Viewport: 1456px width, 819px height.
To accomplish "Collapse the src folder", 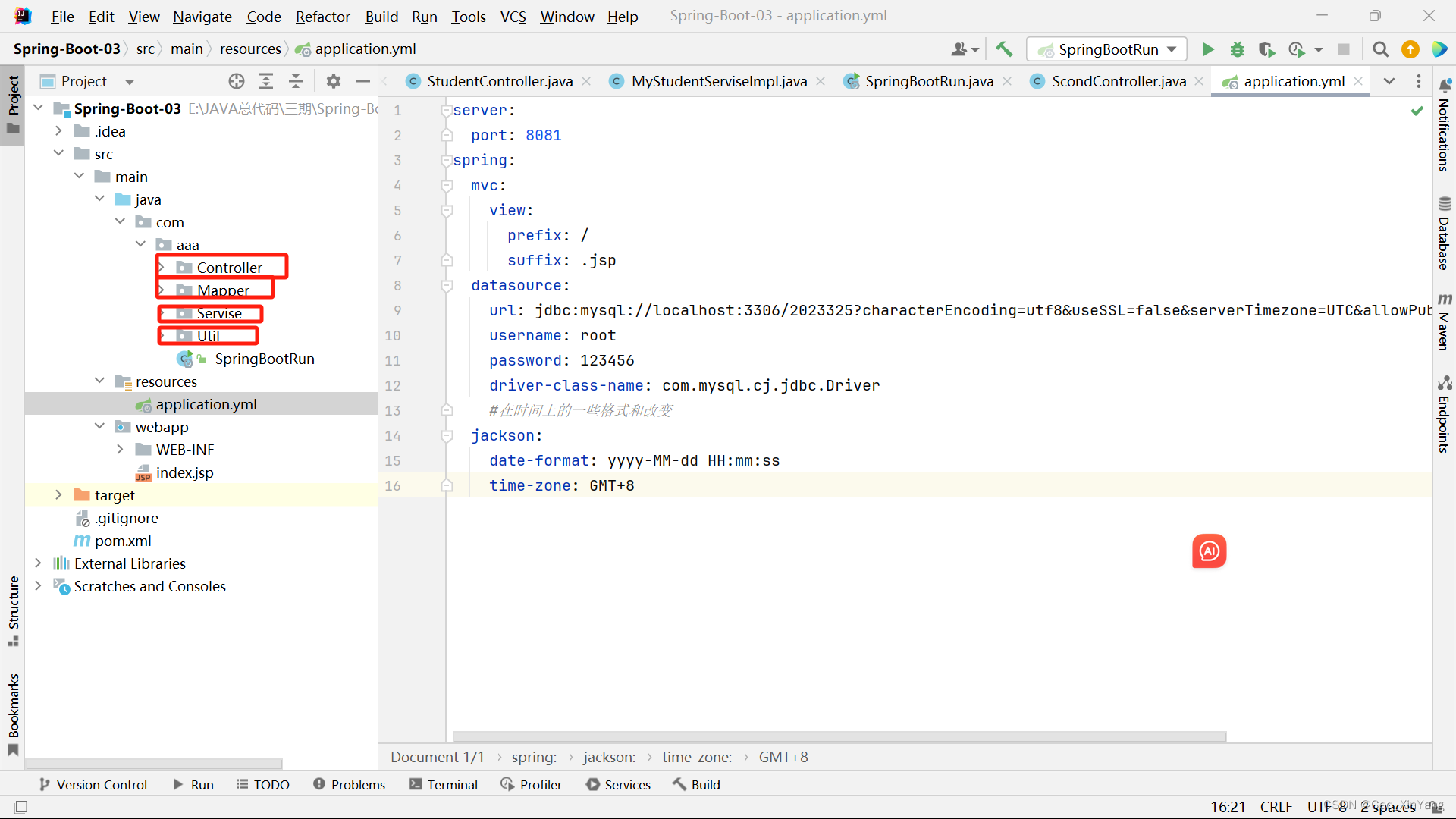I will (58, 153).
